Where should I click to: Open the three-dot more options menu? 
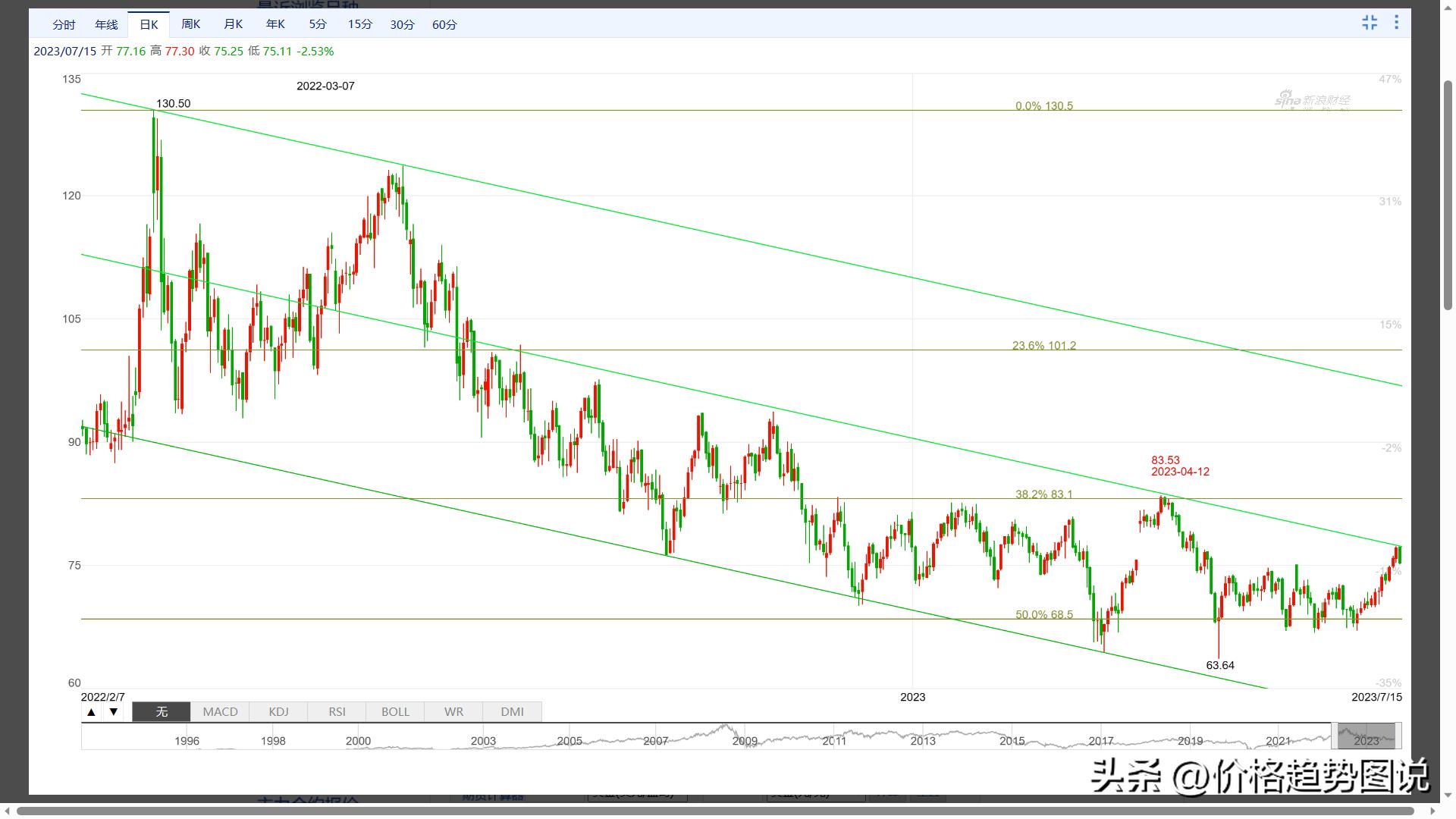(x=1396, y=23)
